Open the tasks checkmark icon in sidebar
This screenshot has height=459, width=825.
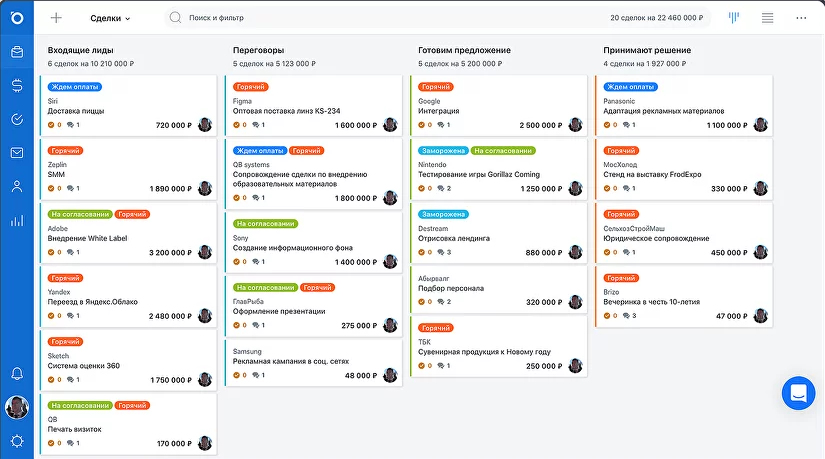pos(17,119)
